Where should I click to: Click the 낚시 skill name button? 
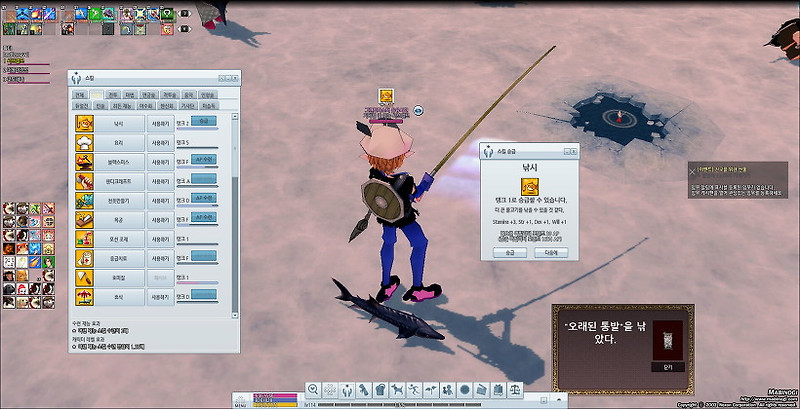120,123
